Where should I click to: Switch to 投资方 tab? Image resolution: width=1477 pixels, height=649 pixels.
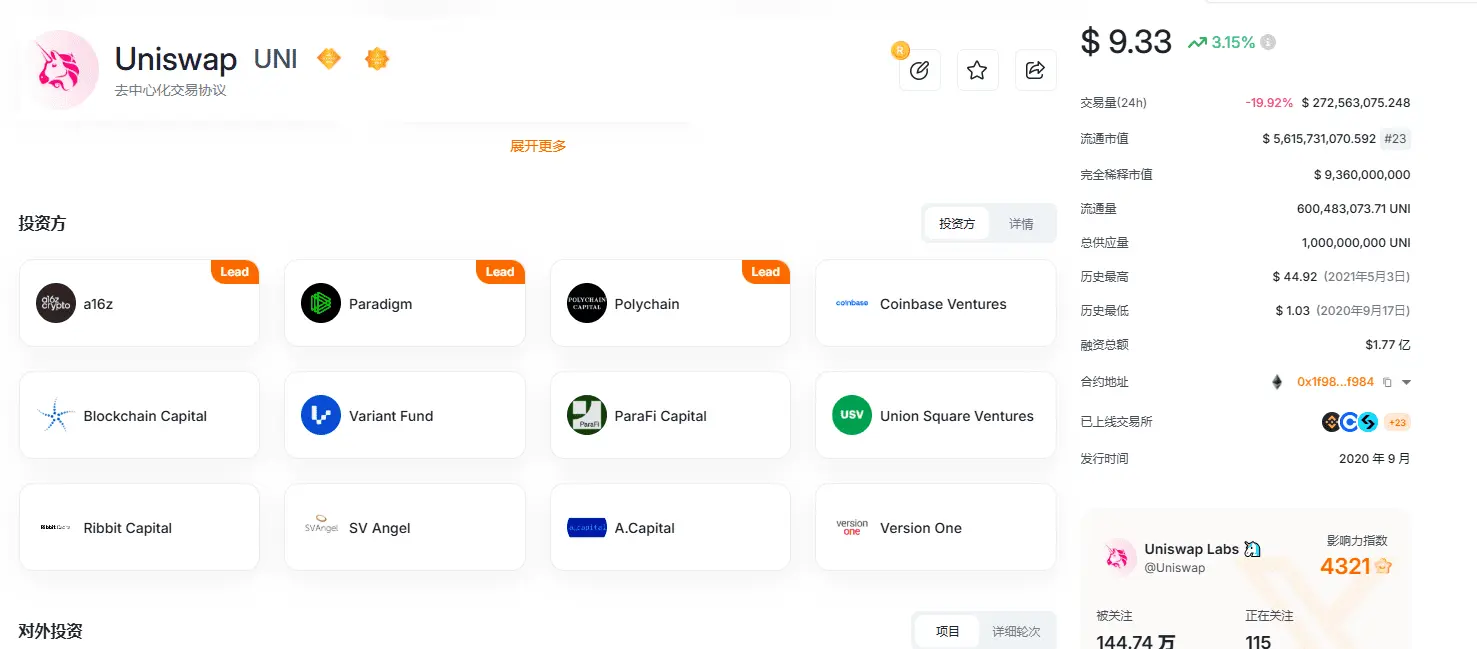pos(957,224)
